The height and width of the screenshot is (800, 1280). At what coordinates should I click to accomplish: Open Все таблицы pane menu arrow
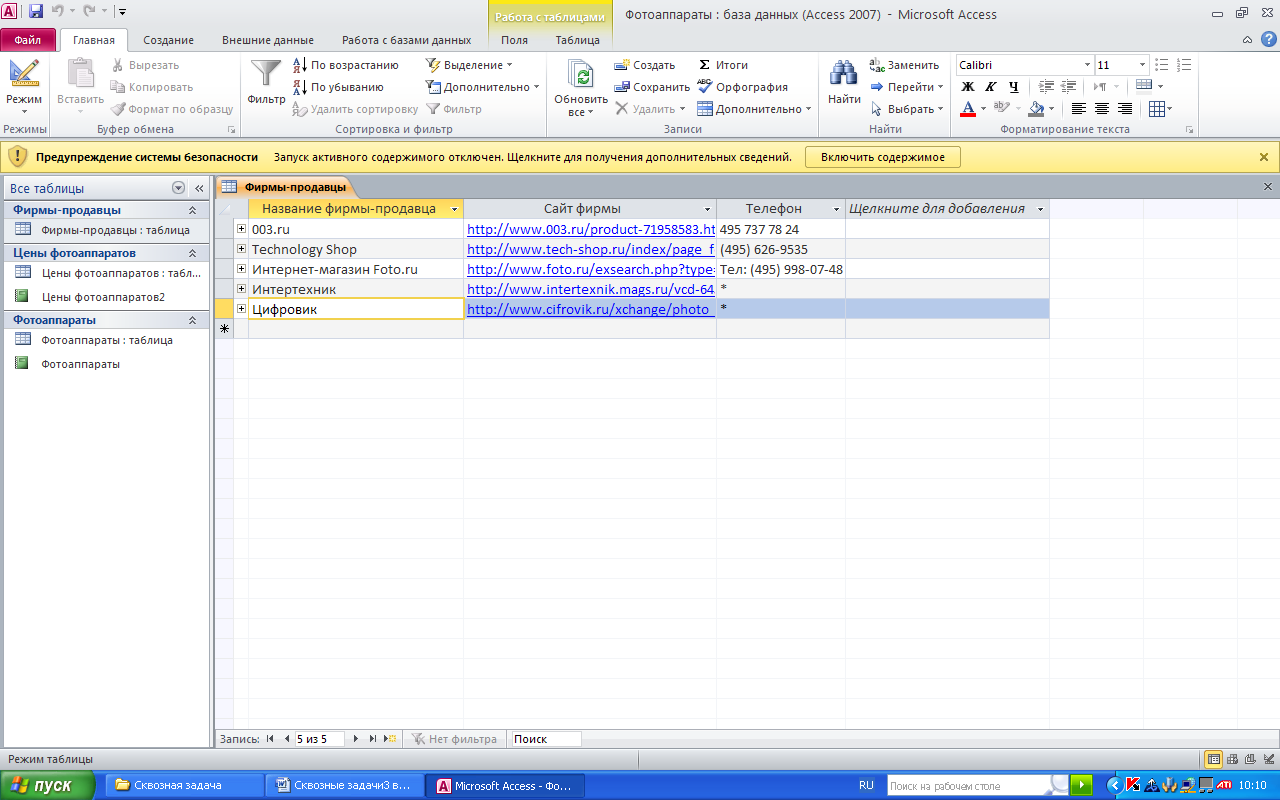tap(178, 188)
